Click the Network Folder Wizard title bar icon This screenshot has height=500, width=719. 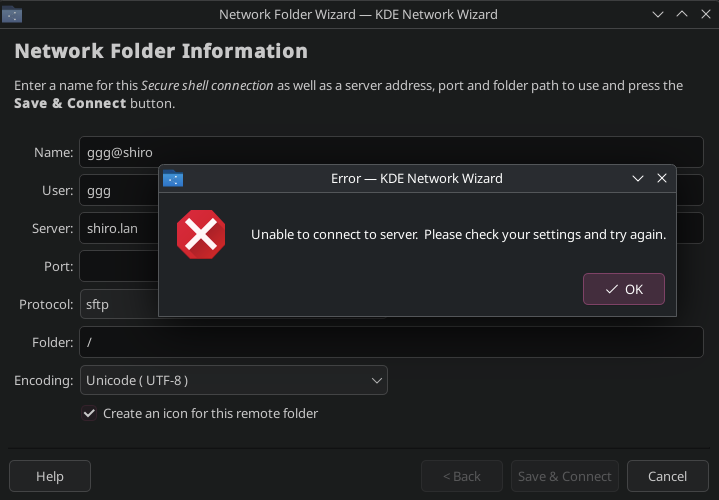click(x=13, y=15)
